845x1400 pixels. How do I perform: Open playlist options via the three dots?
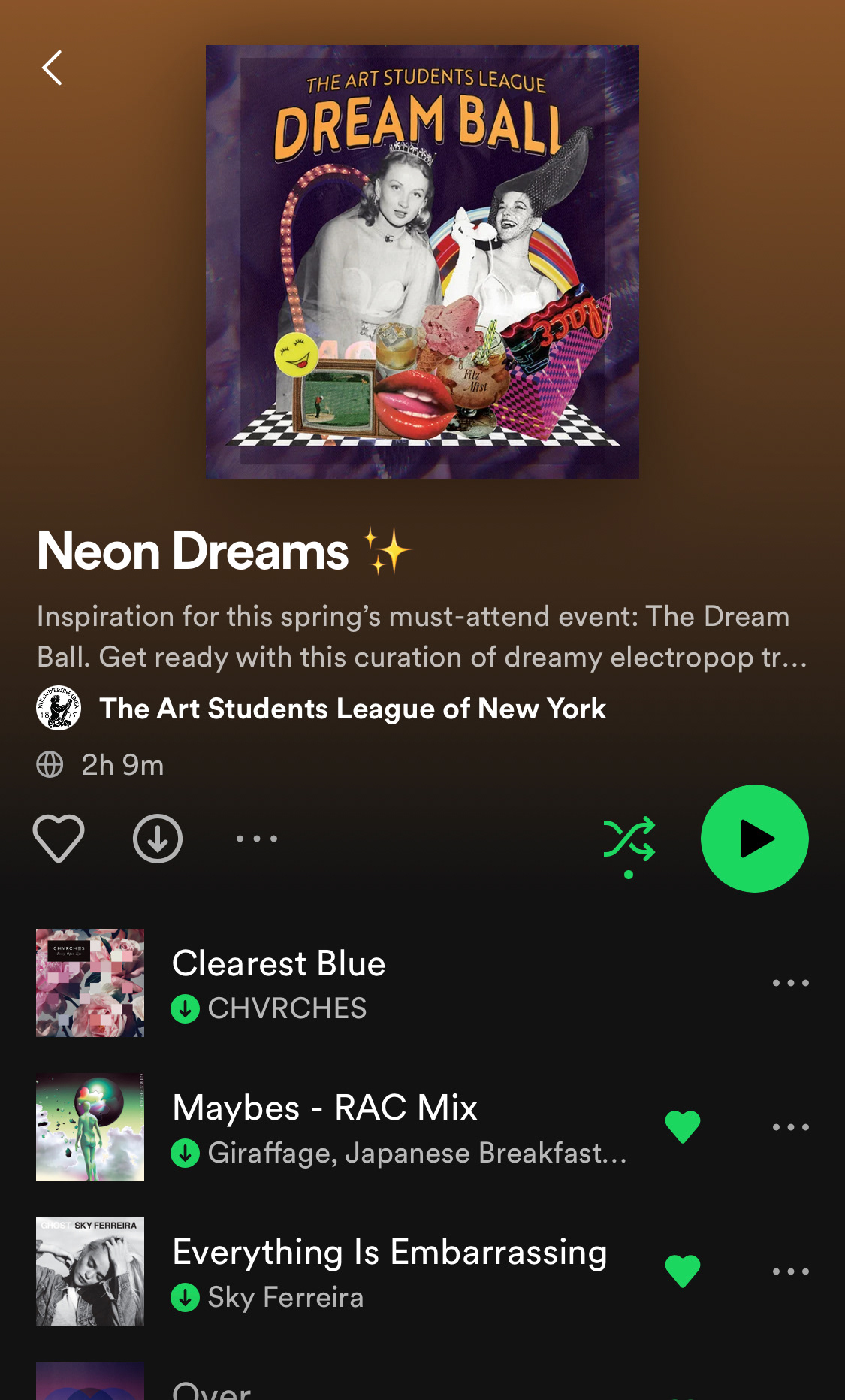coord(257,838)
